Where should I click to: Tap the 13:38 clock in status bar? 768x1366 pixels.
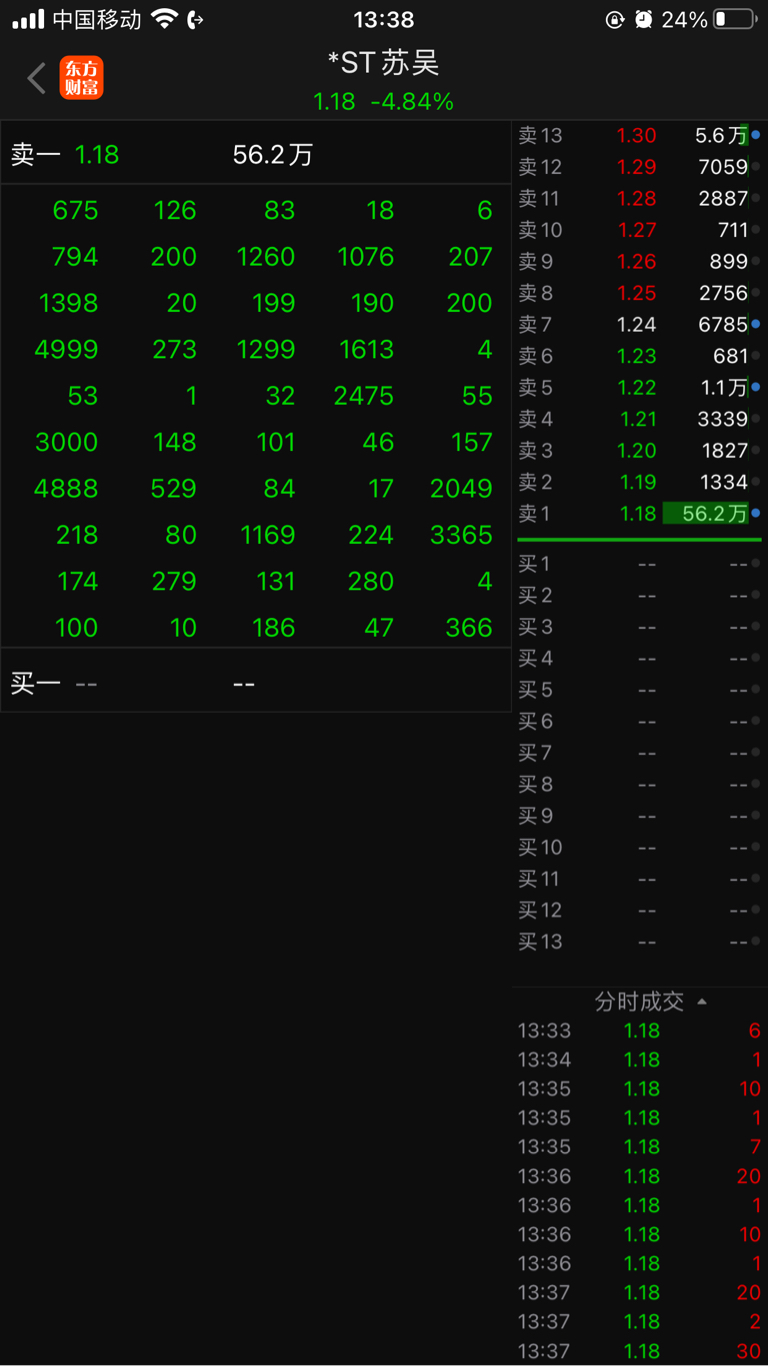(x=384, y=19)
